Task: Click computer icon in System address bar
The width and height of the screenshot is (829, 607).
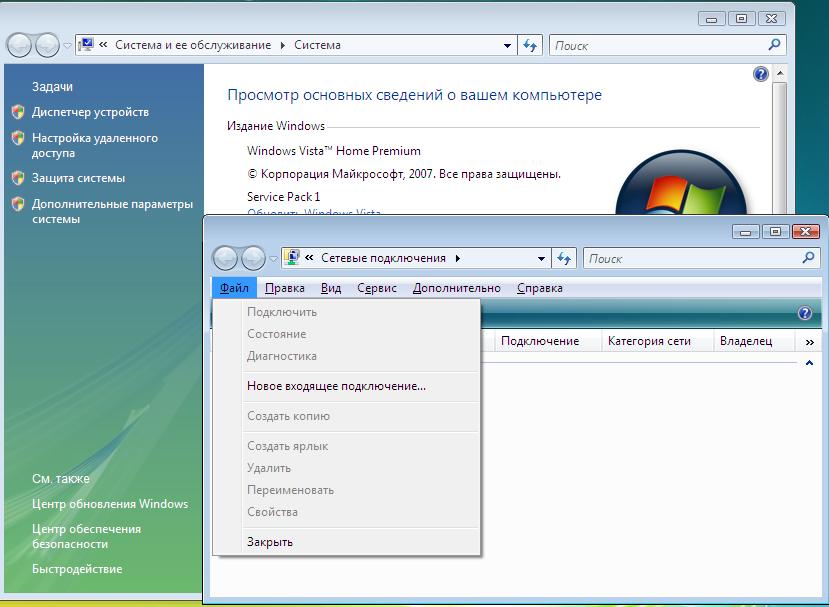Action: tap(86, 44)
